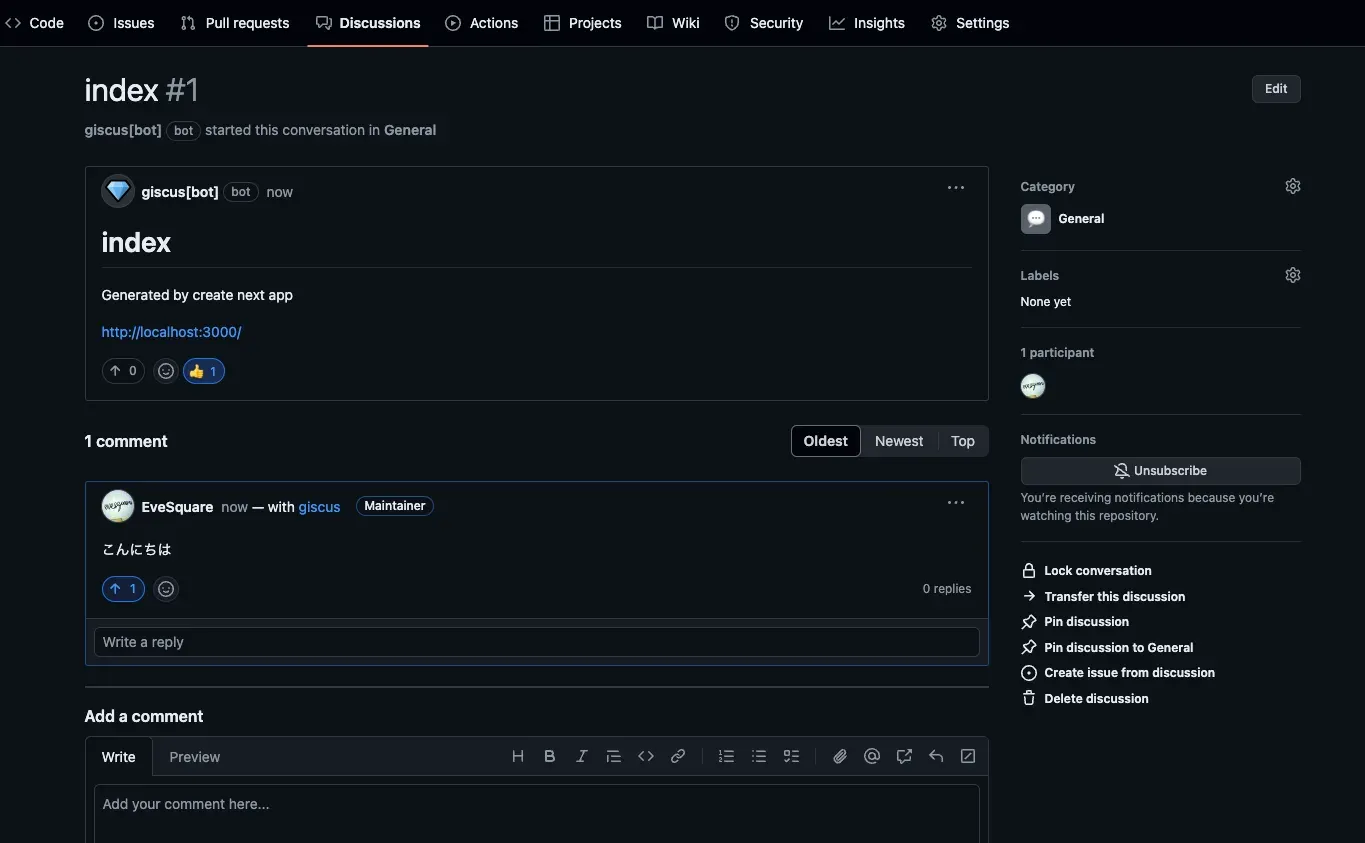Open EveSquare's profile from the comment author name

click(x=178, y=507)
